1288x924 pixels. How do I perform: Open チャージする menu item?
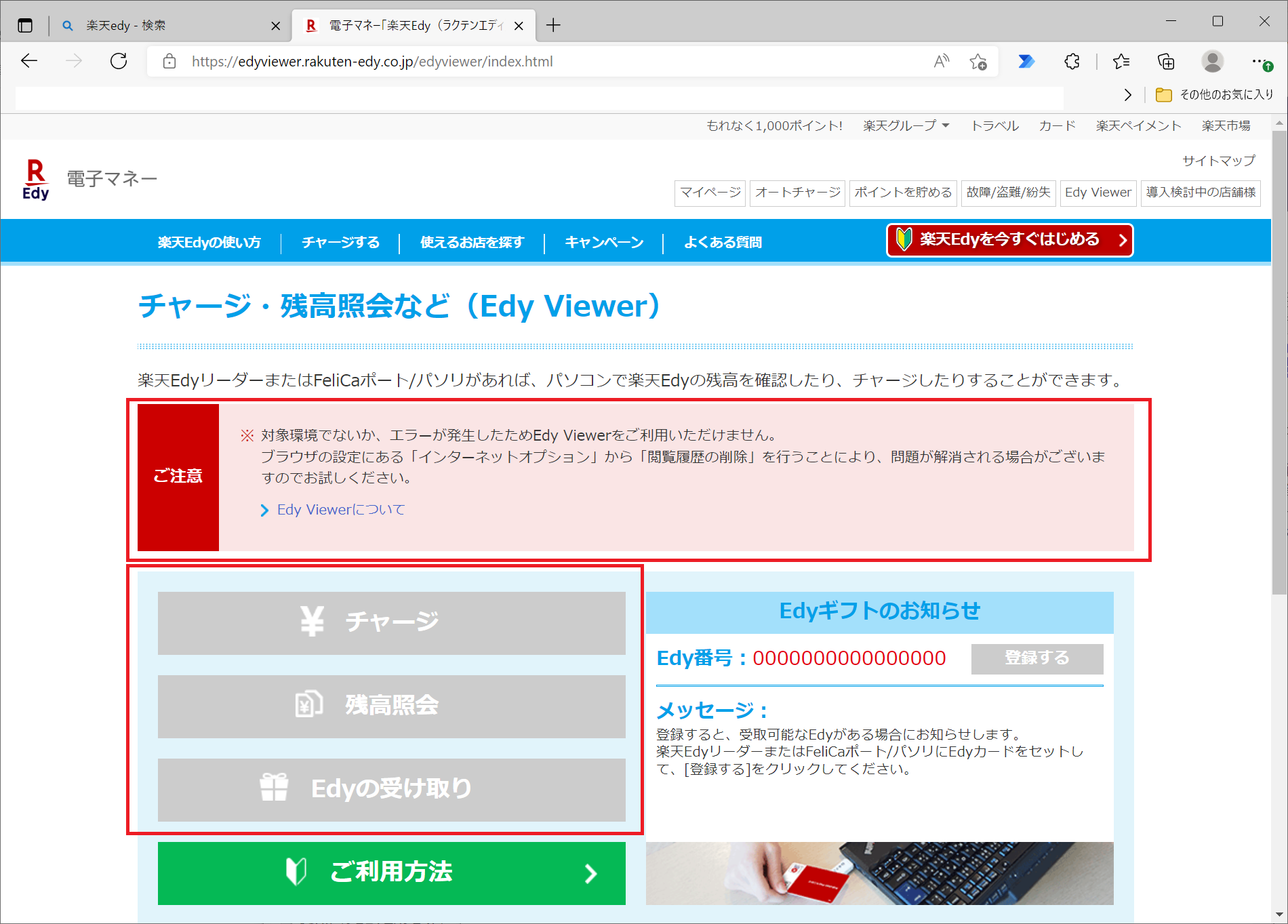point(340,242)
